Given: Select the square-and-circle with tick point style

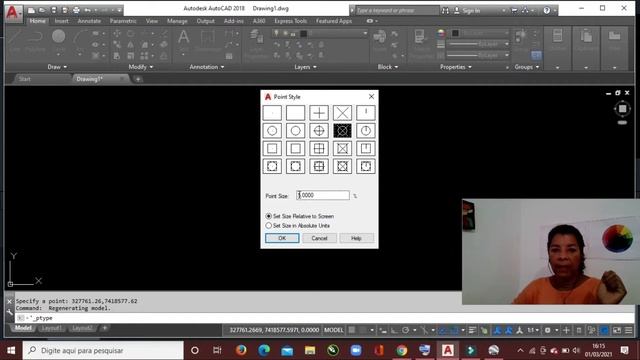Looking at the screenshot, I should pyautogui.click(x=365, y=166).
